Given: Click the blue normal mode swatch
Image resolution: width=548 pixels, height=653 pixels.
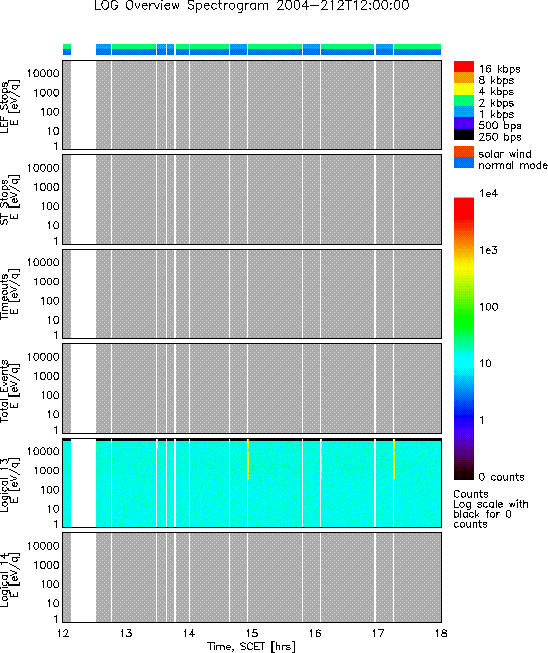Looking at the screenshot, I should pyautogui.click(x=463, y=163).
